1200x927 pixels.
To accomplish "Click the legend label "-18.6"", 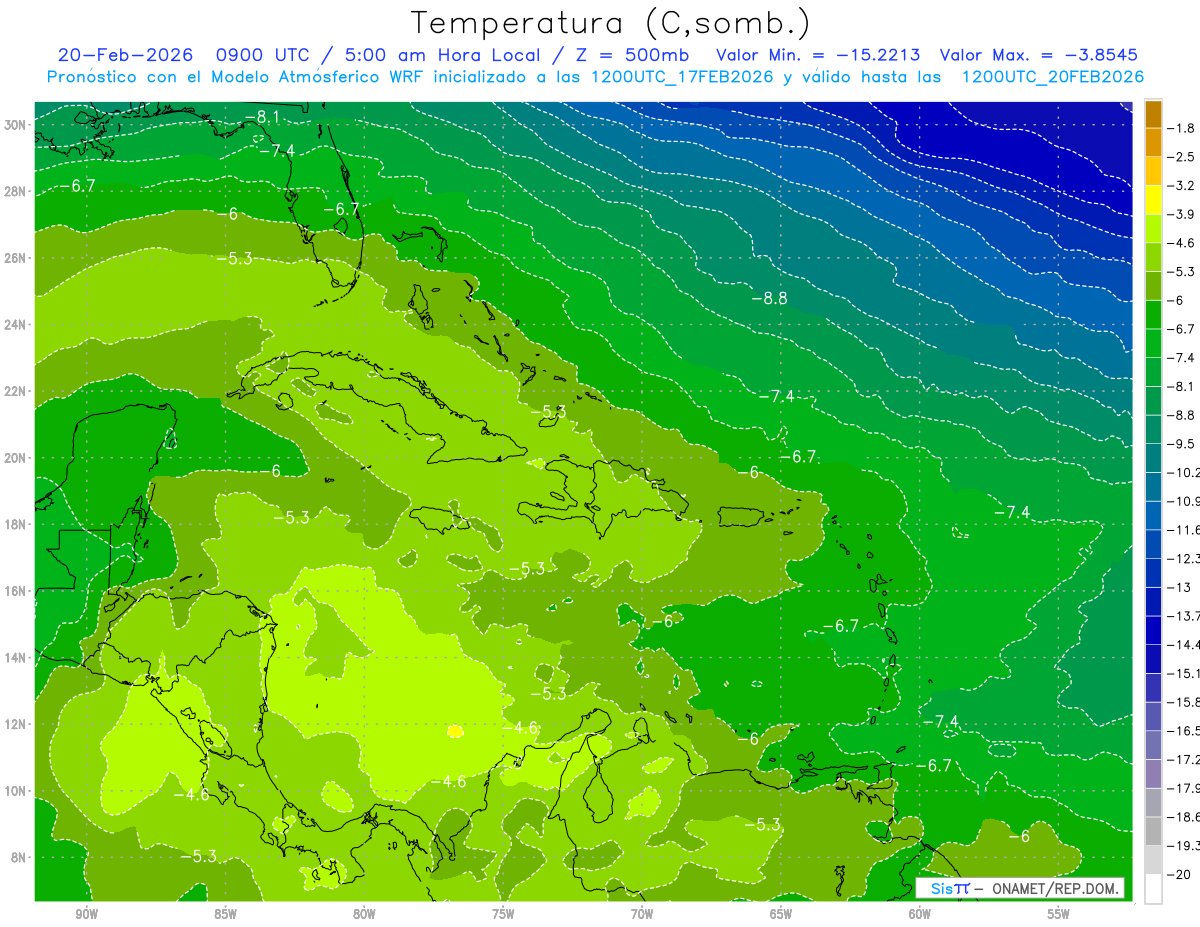I will 1184,816.
